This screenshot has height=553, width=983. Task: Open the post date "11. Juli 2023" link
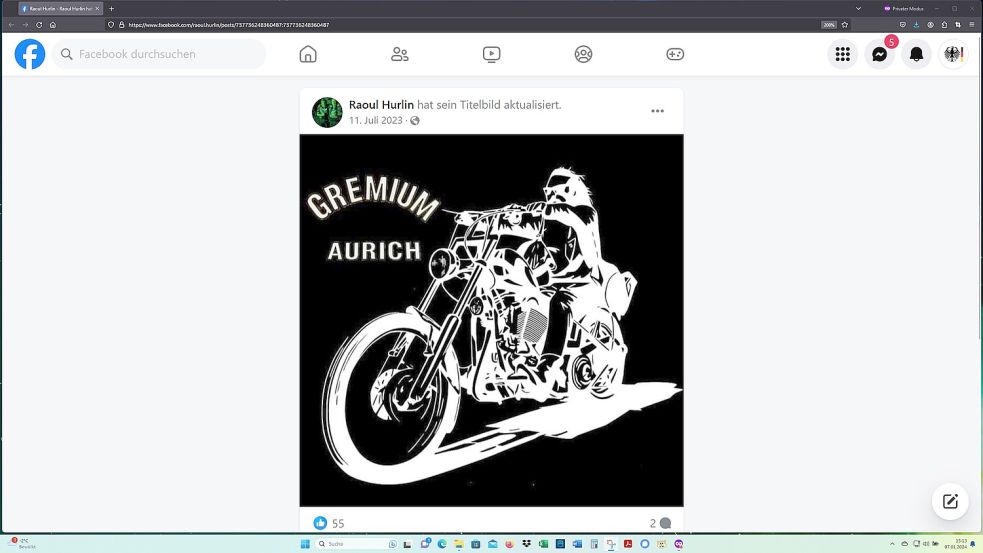pos(376,120)
